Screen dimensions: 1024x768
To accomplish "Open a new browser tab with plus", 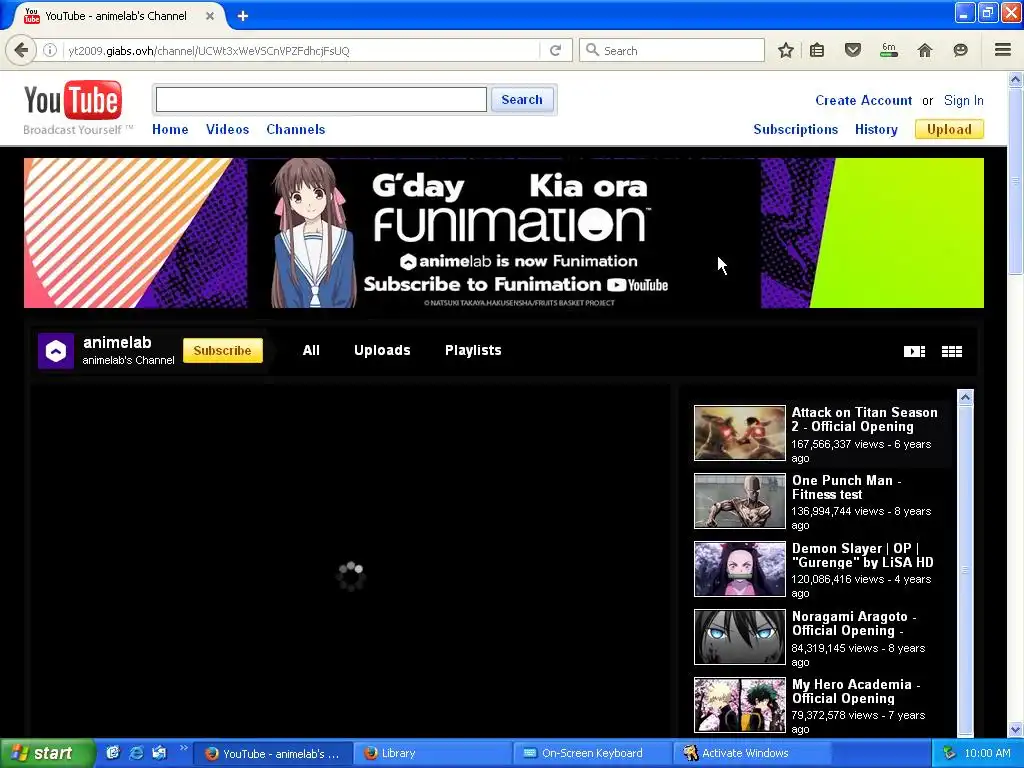I will [x=243, y=16].
